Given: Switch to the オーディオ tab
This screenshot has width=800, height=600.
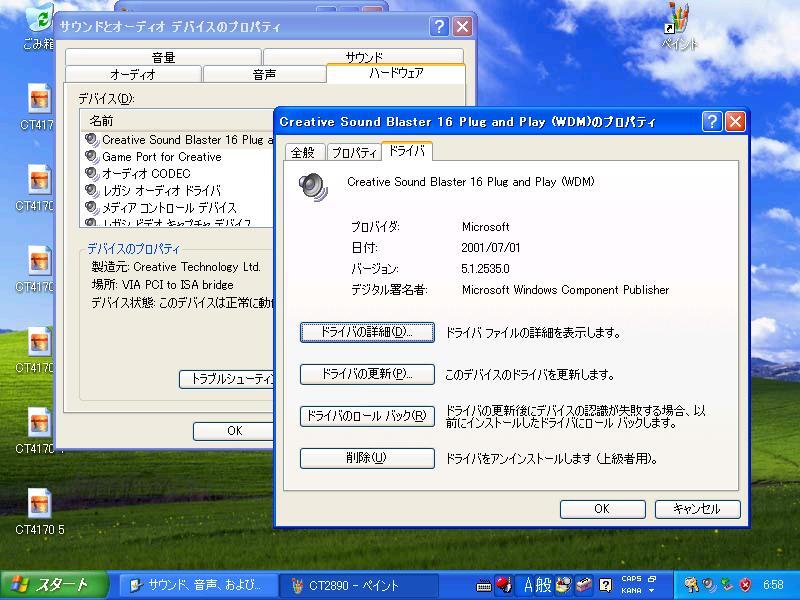Looking at the screenshot, I should point(133,74).
